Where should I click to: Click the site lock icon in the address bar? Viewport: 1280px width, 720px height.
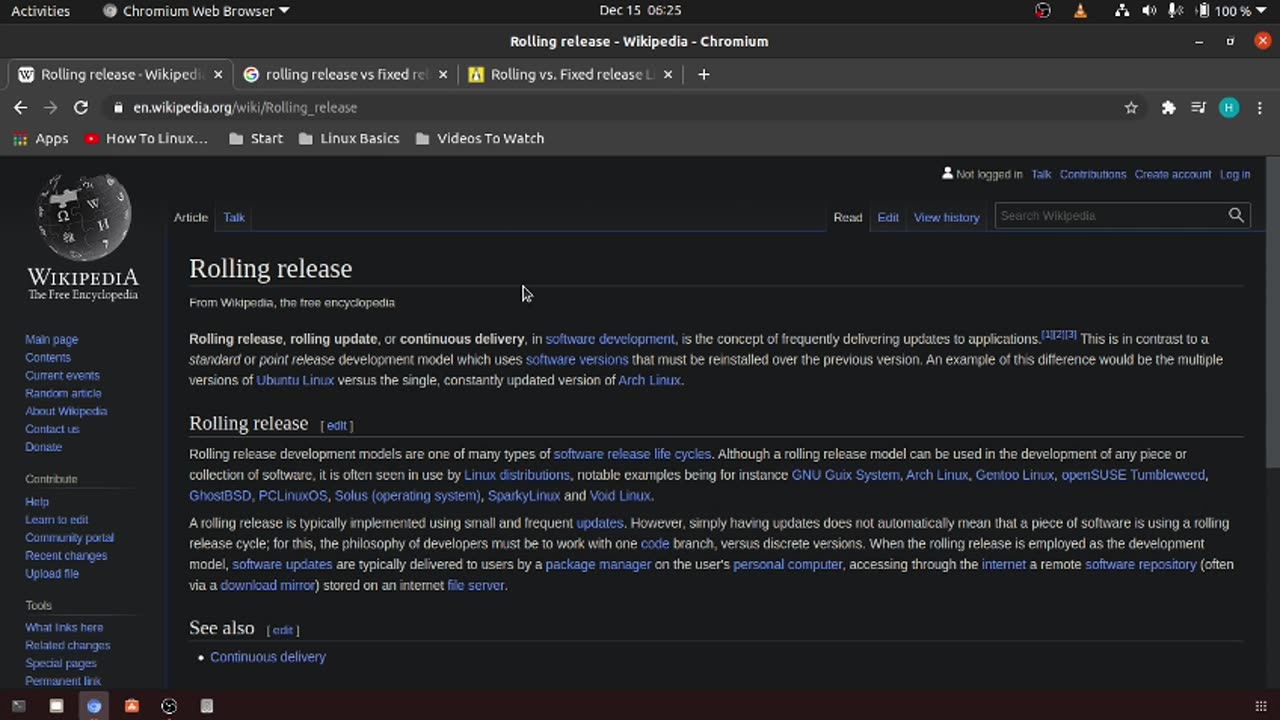coord(118,108)
